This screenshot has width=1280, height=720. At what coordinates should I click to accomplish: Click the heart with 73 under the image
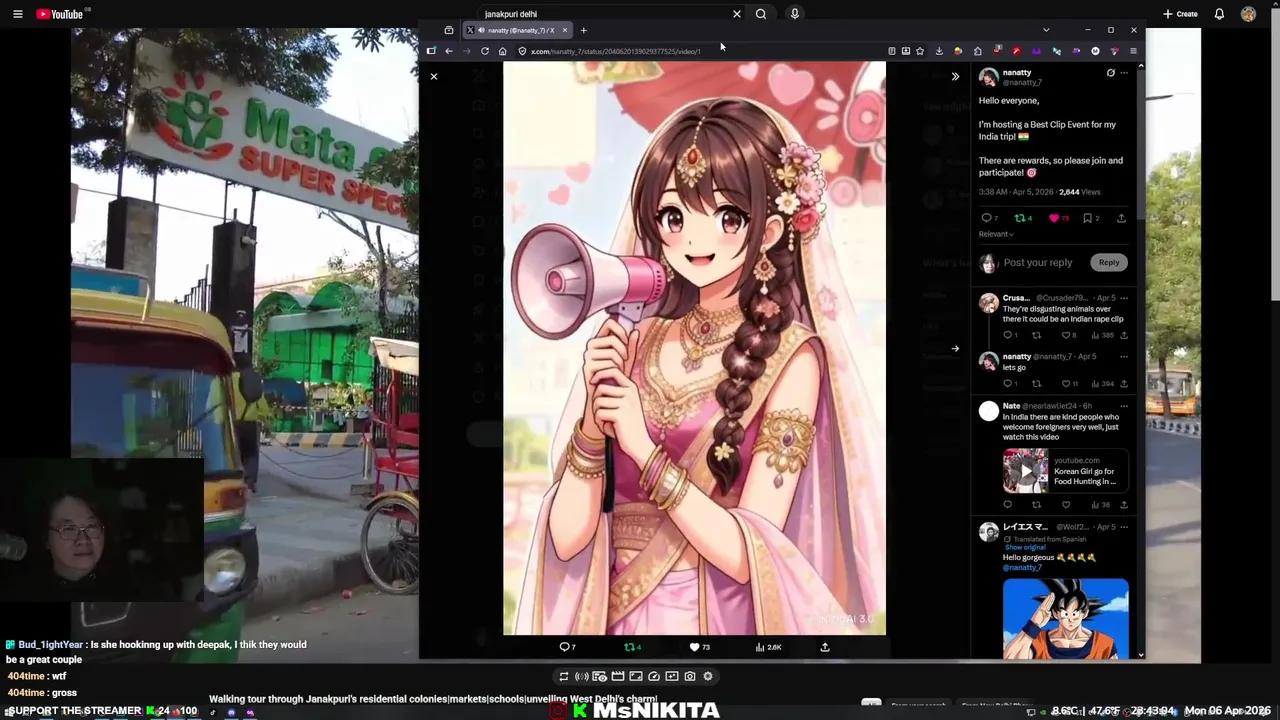[x=699, y=647]
